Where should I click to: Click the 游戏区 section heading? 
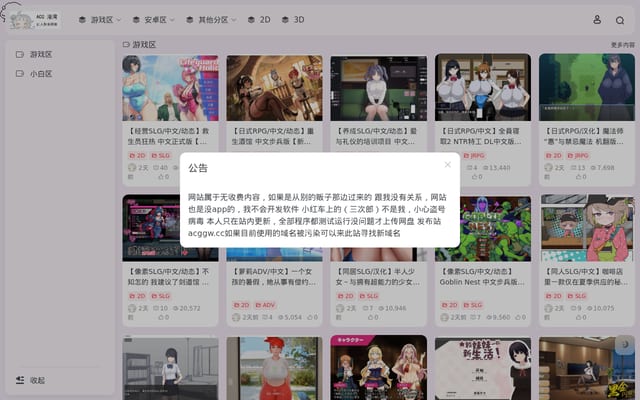point(140,44)
